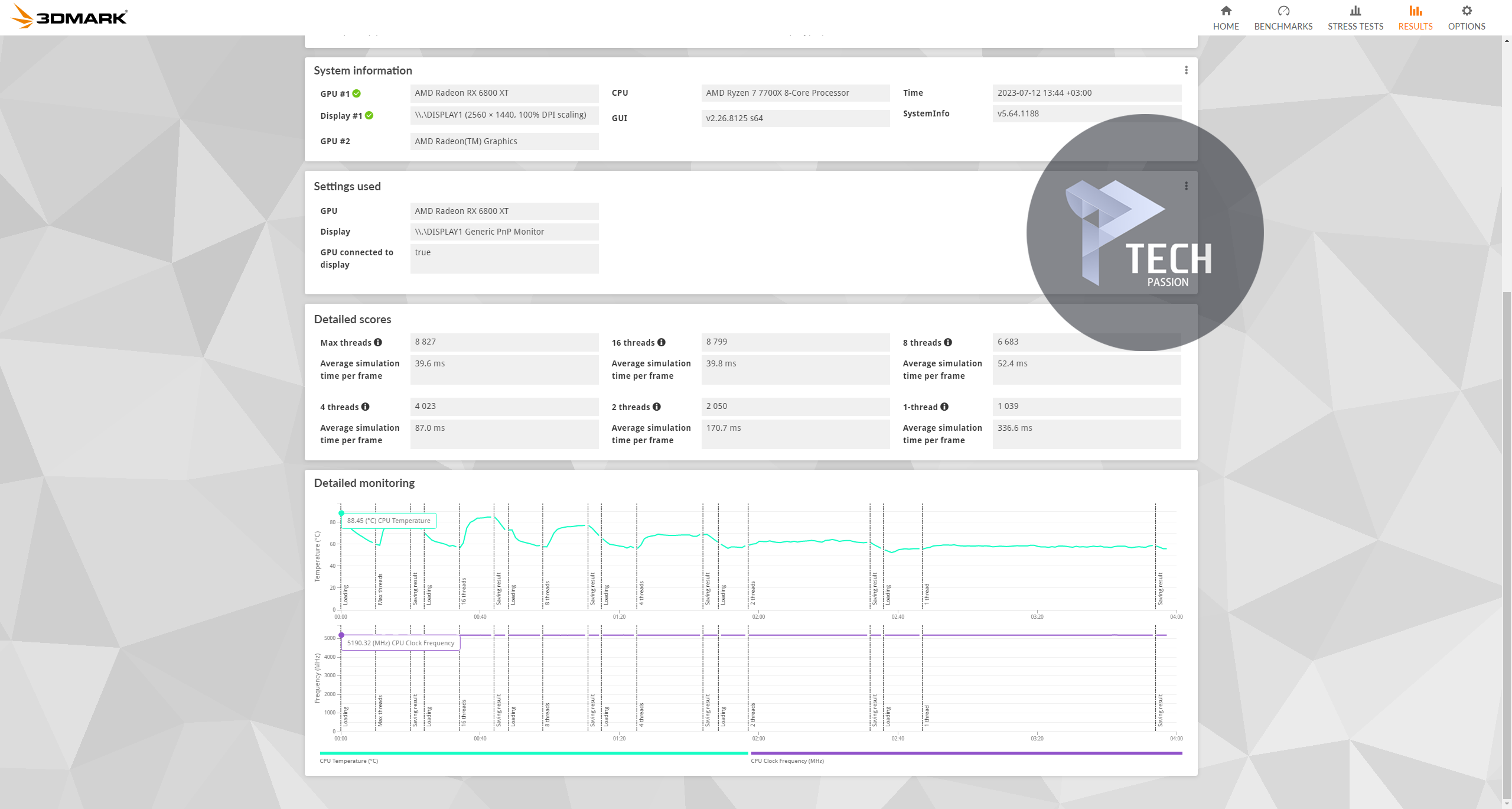Click the info icon beside Max threads

pos(378,342)
